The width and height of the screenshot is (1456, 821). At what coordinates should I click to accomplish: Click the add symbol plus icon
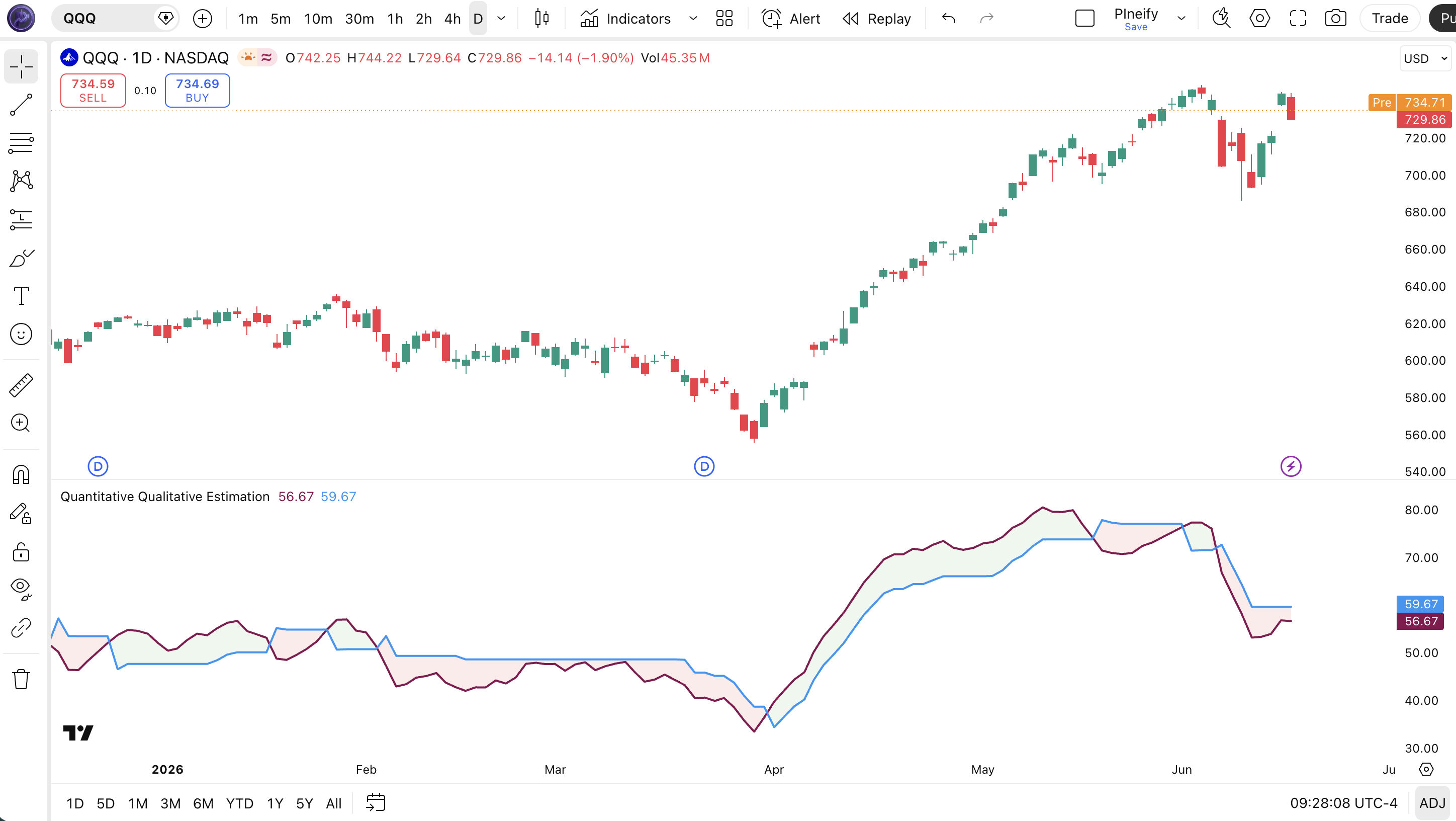pos(202,19)
